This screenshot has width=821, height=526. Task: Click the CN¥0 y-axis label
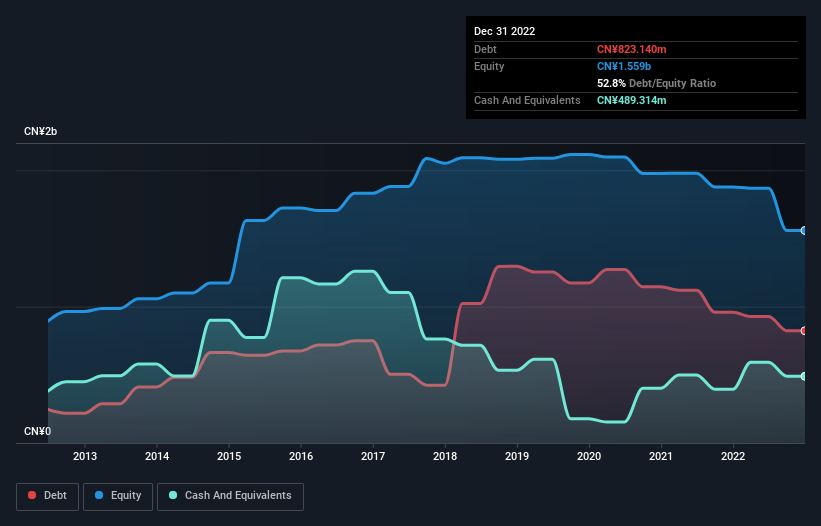point(38,431)
